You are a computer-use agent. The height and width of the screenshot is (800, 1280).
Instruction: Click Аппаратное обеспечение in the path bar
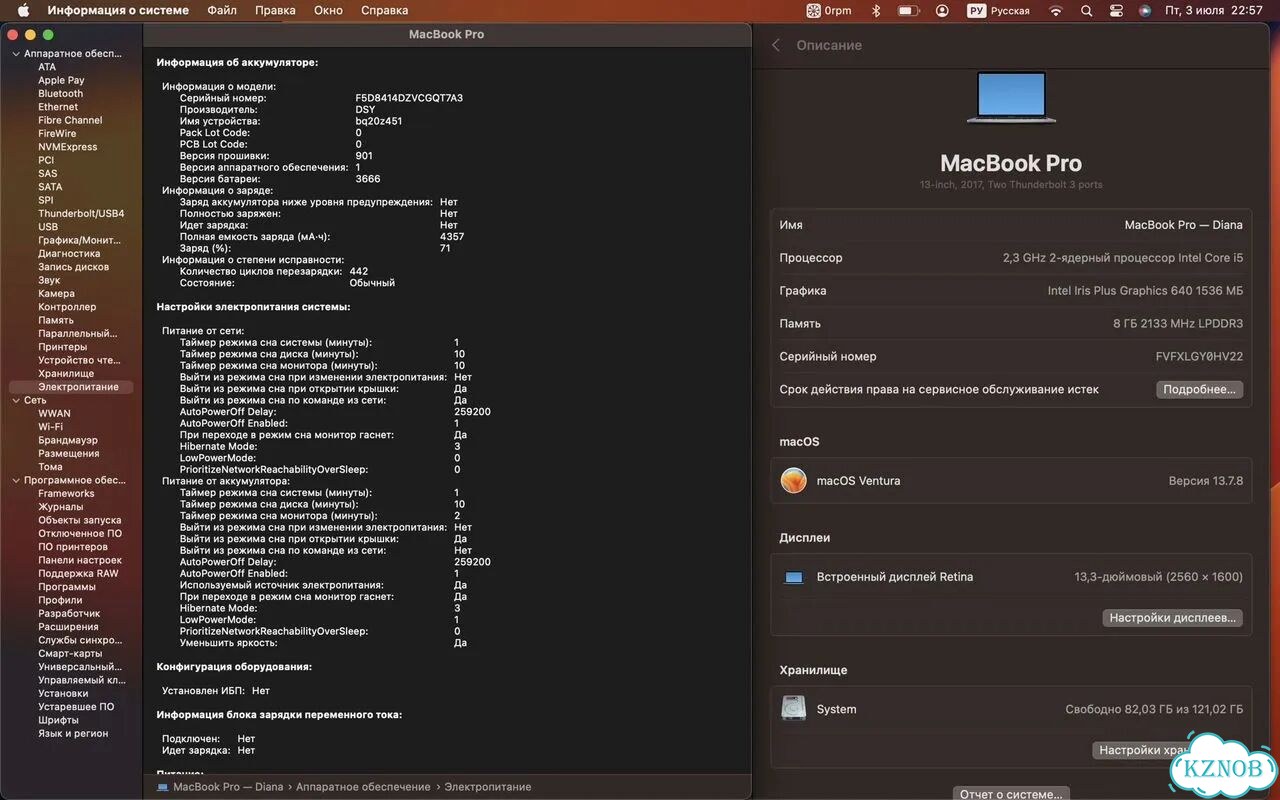coord(363,787)
